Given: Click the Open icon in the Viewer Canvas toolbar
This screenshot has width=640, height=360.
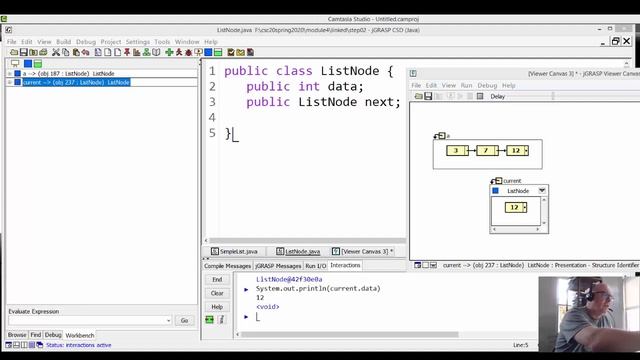Looking at the screenshot, I should tap(418, 96).
